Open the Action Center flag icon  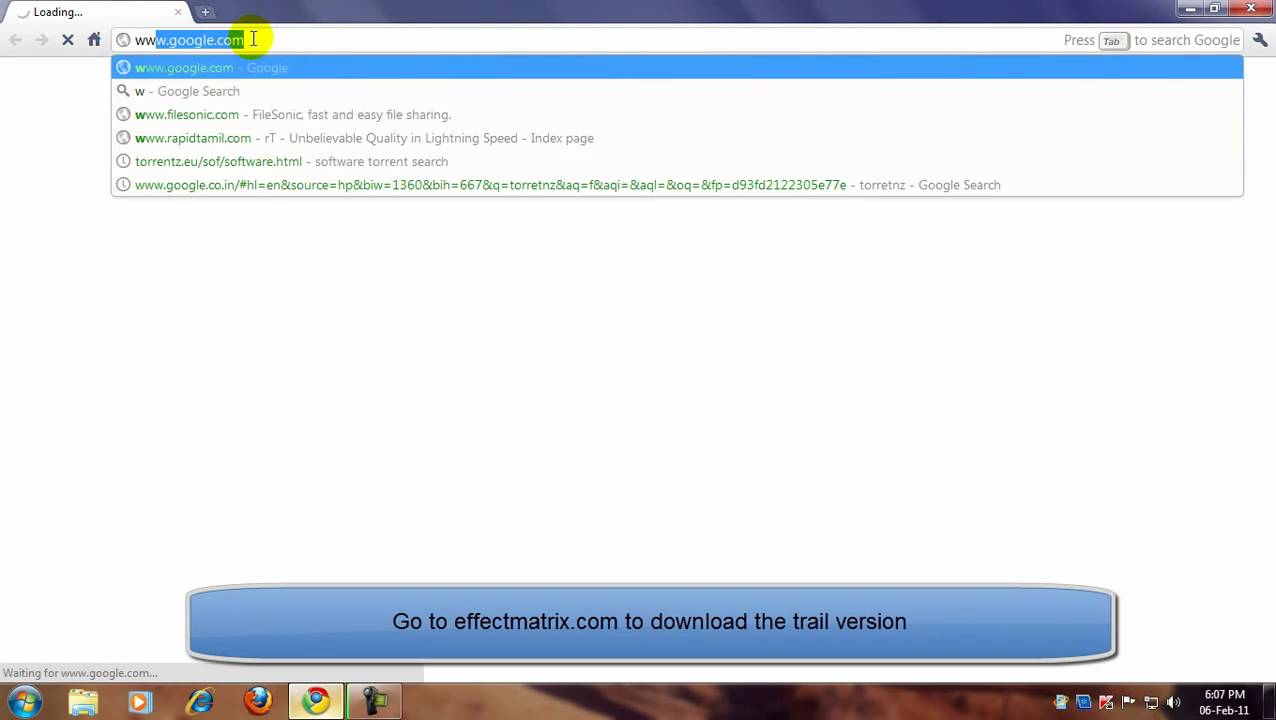[x=1129, y=703]
